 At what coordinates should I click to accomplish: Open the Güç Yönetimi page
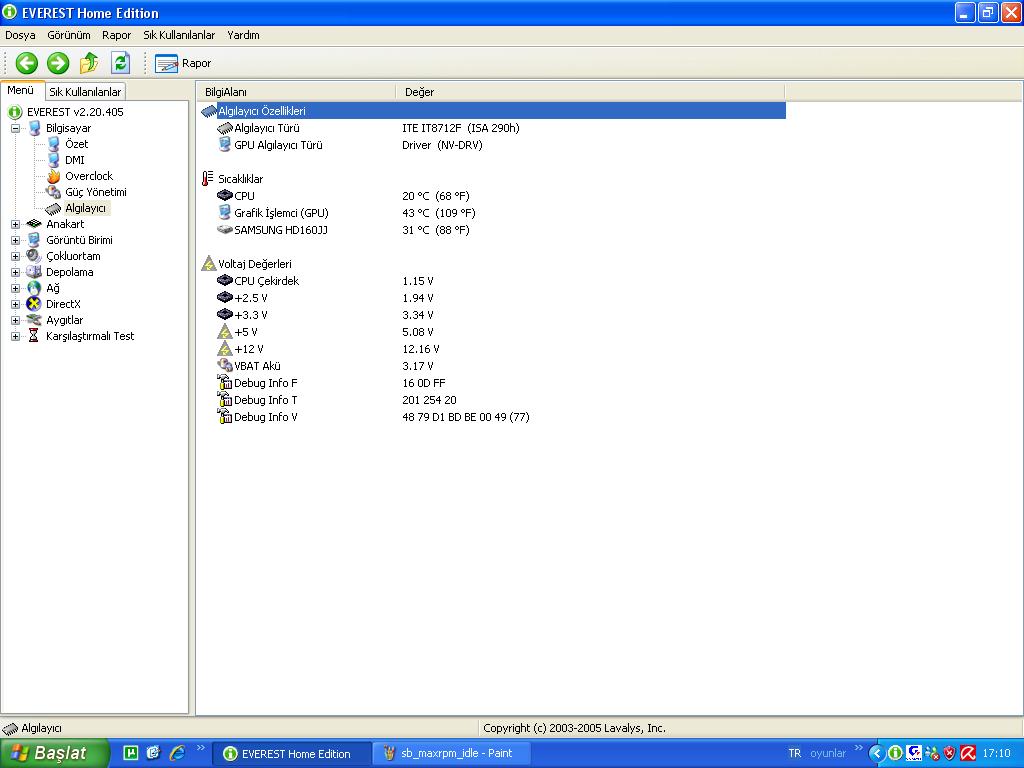95,192
